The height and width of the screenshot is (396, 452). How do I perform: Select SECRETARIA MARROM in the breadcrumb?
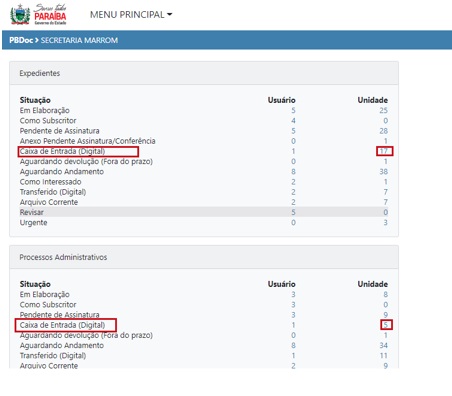79,40
